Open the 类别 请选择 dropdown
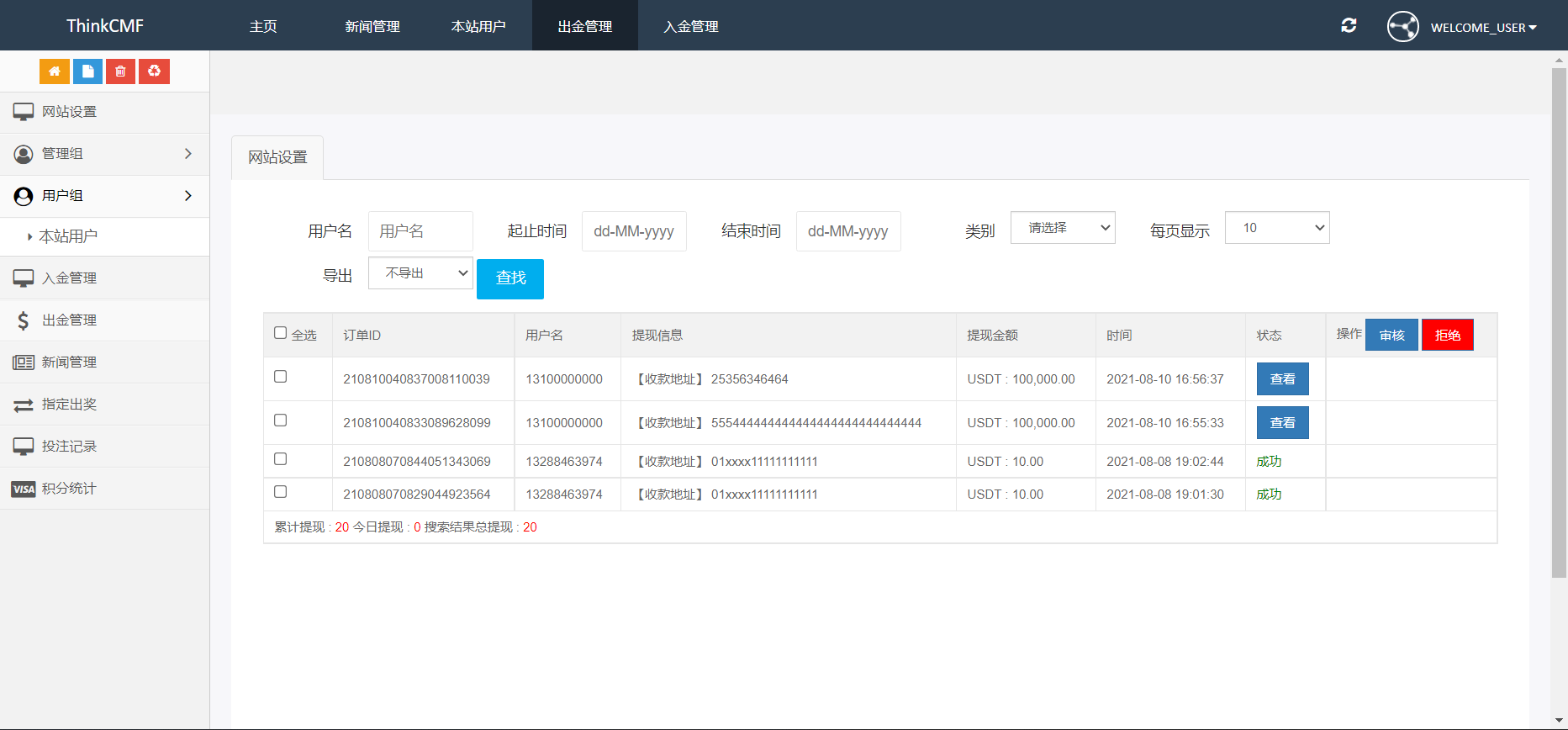 pos(1063,228)
